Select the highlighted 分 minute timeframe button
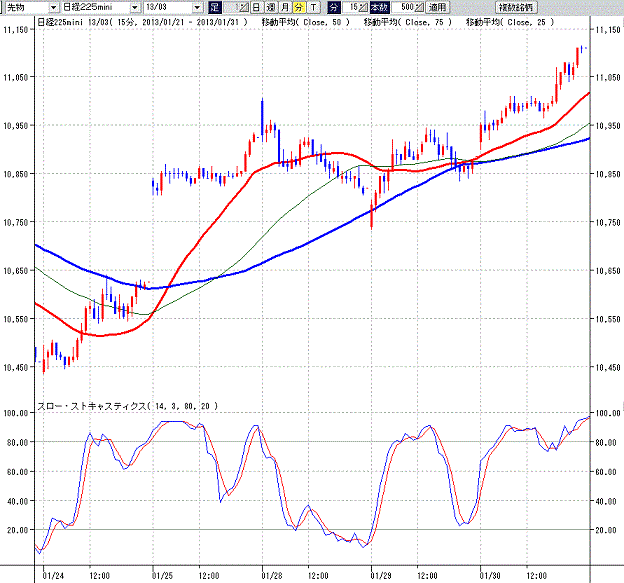The image size is (624, 583). [299, 7]
